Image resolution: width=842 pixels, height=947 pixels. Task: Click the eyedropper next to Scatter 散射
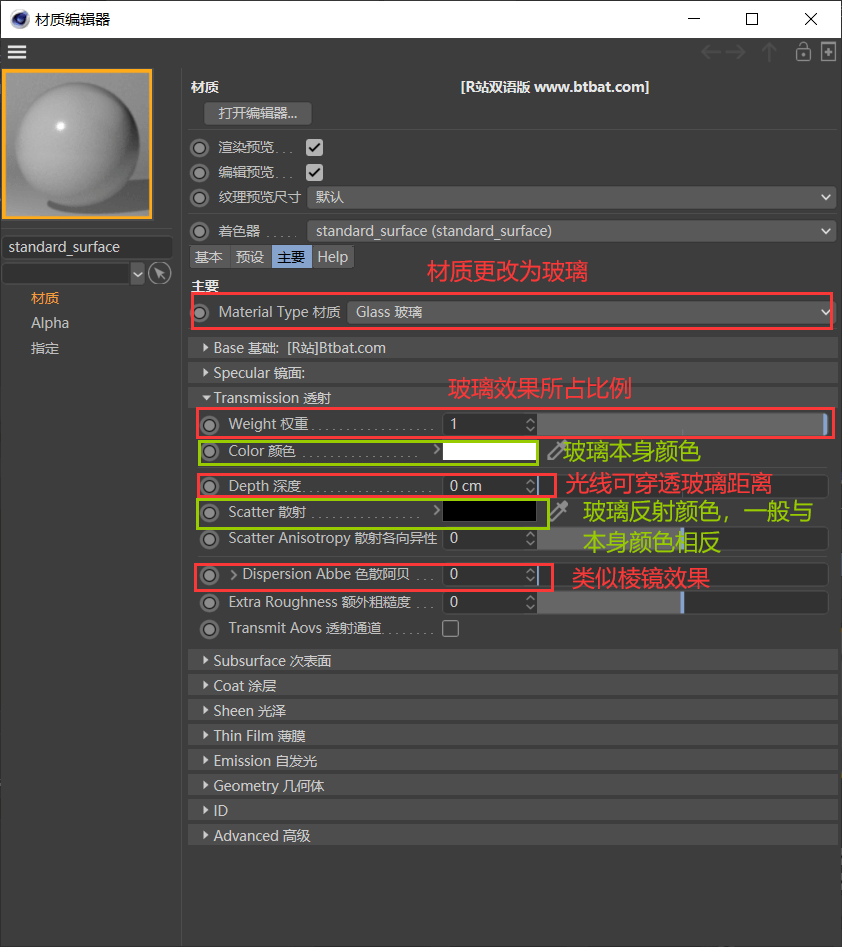point(559,512)
